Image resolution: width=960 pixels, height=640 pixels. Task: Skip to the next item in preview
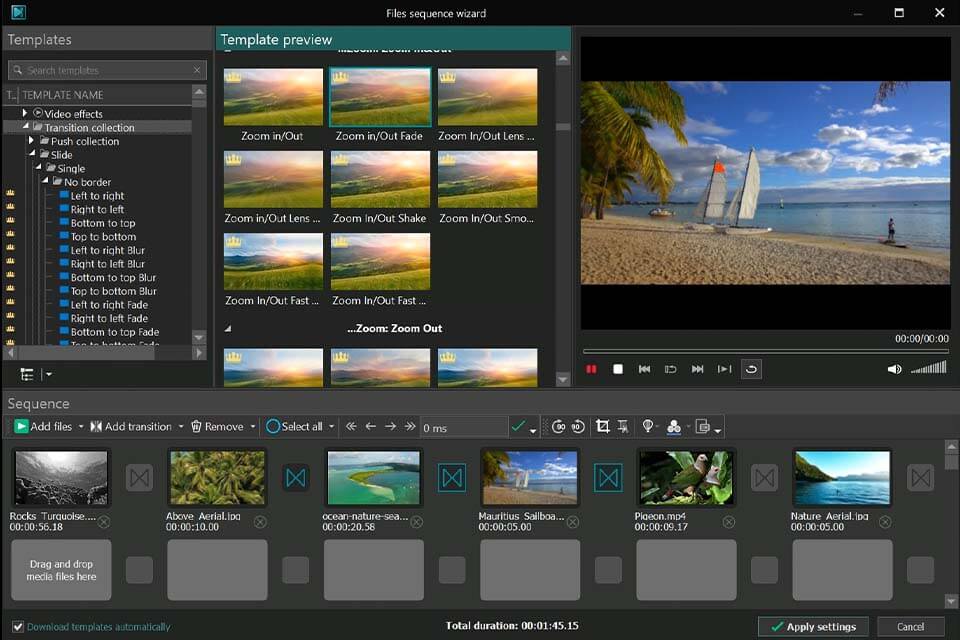pyautogui.click(x=697, y=369)
